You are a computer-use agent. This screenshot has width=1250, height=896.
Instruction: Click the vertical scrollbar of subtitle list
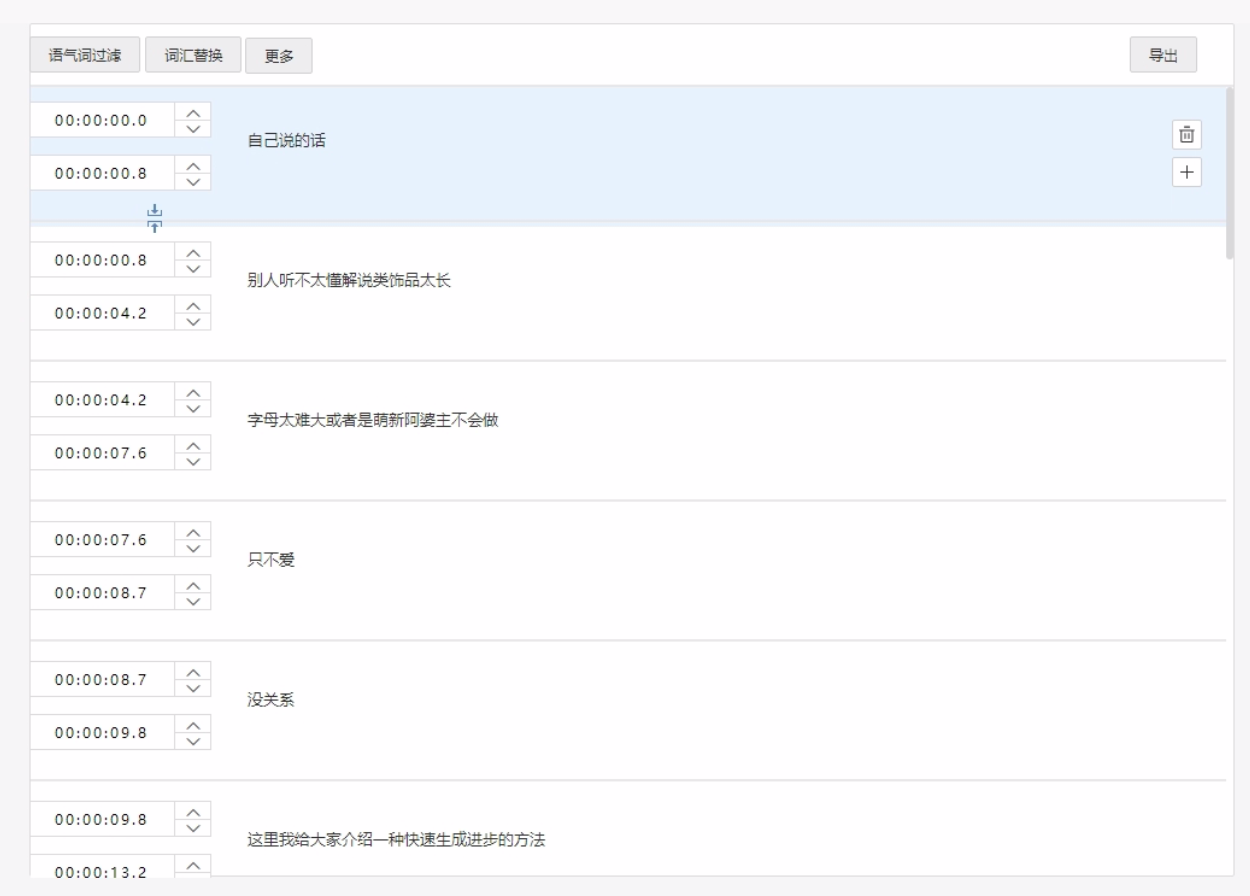tap(1230, 175)
